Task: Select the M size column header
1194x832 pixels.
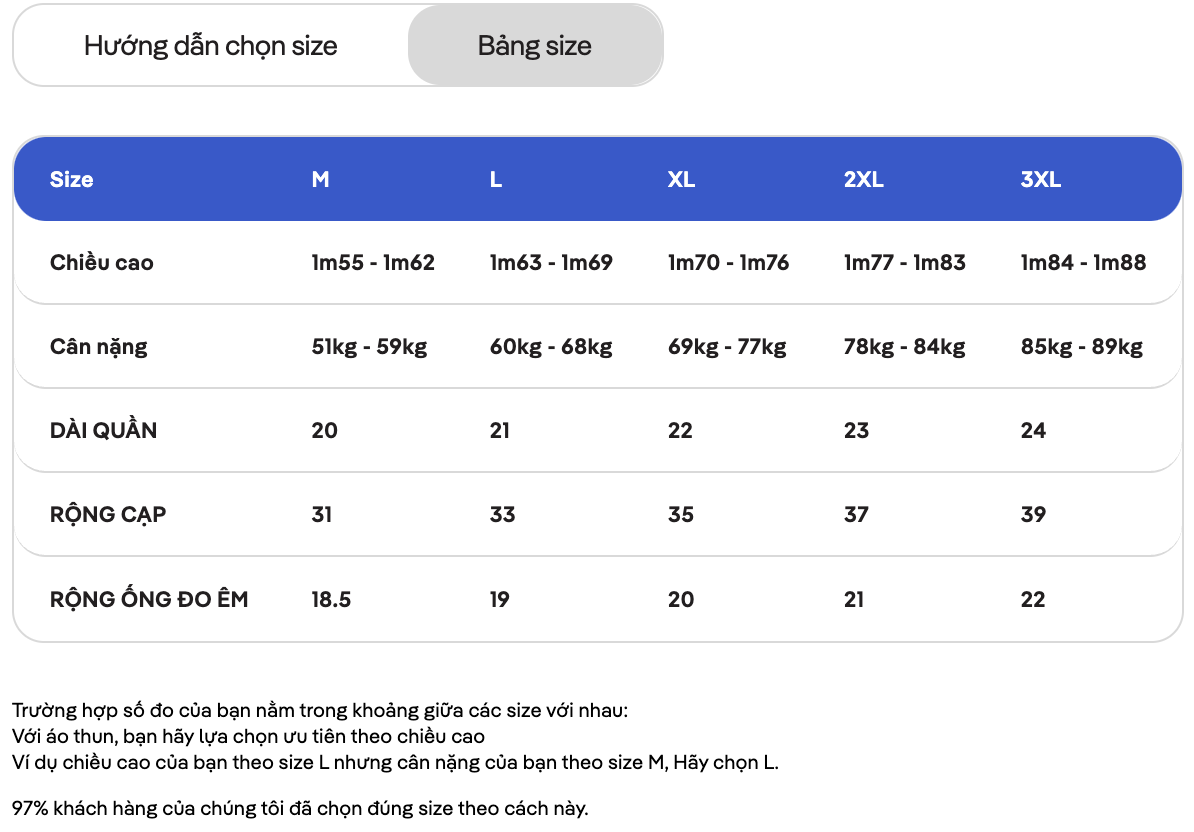Action: 321,180
